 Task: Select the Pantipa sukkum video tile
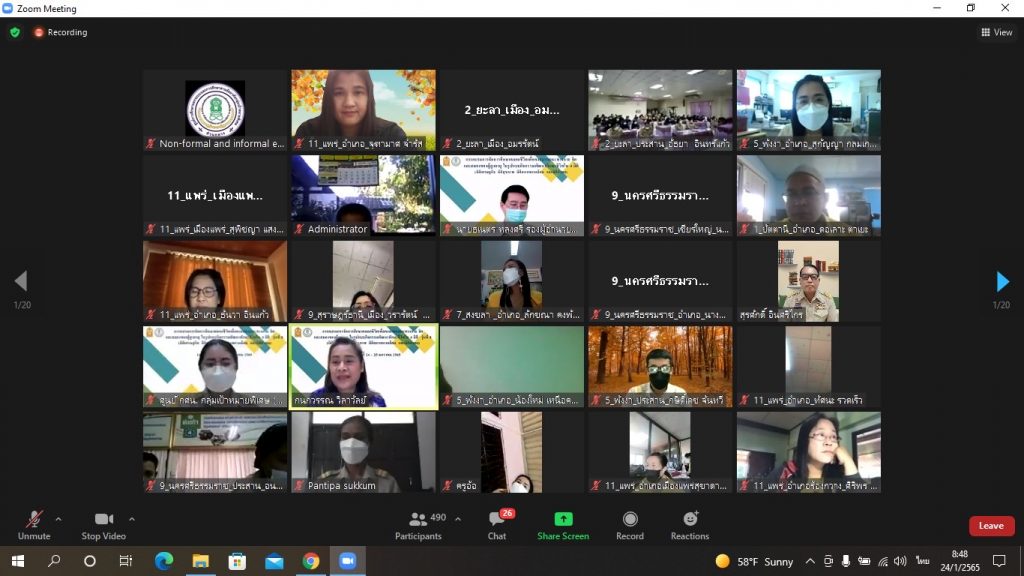click(364, 453)
